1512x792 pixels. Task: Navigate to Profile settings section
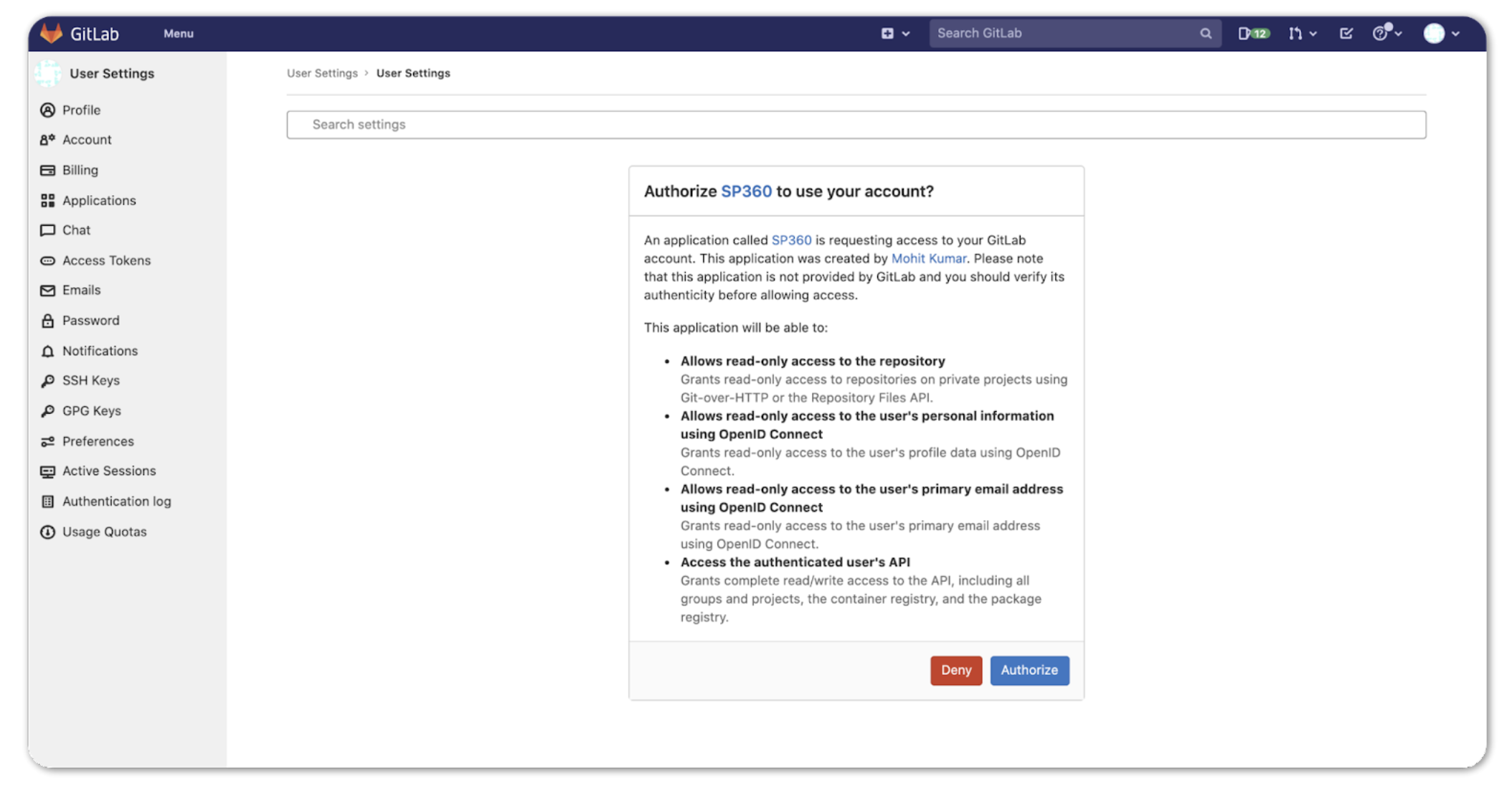click(x=80, y=109)
